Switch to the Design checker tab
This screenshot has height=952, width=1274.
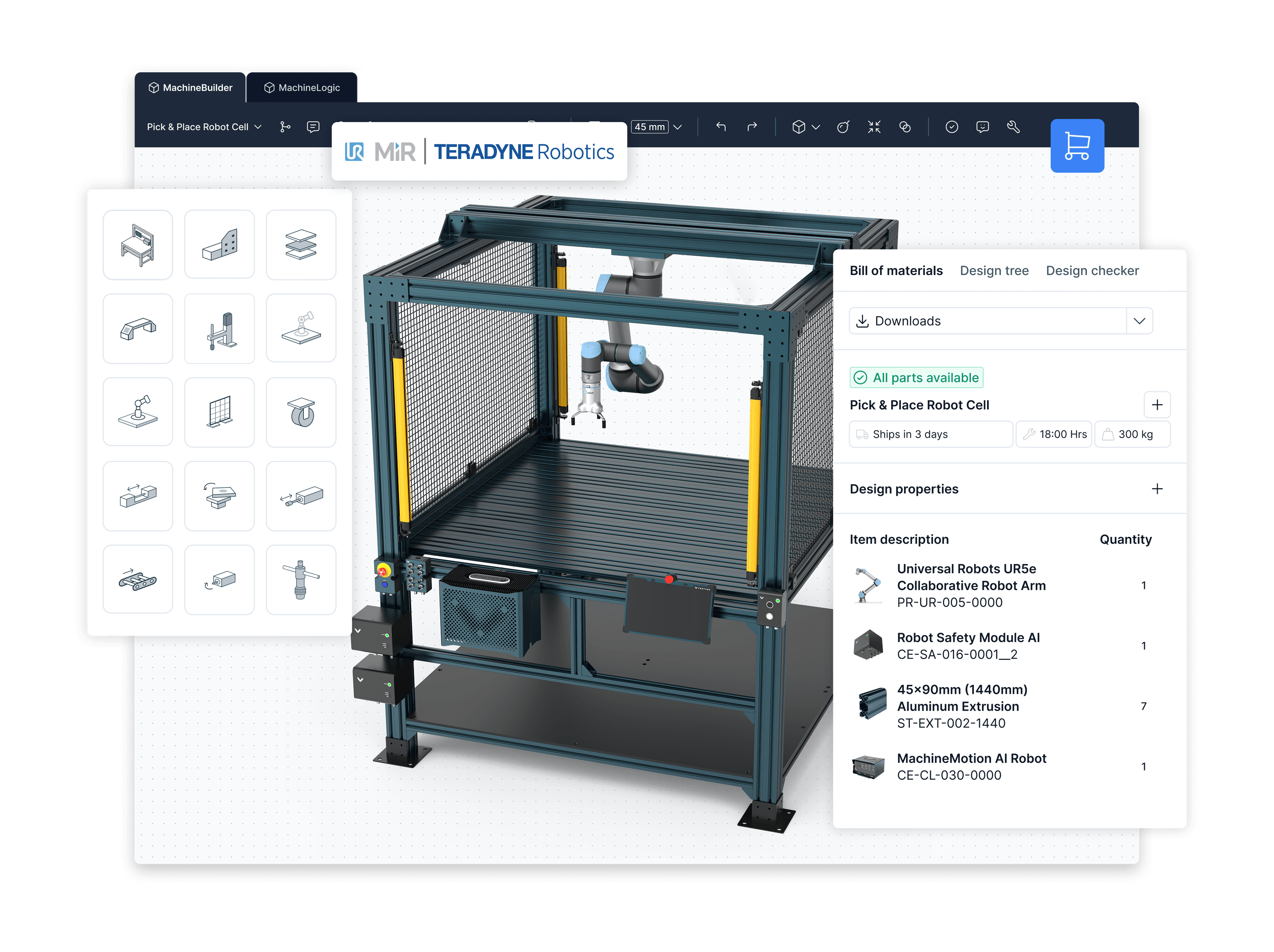1092,271
